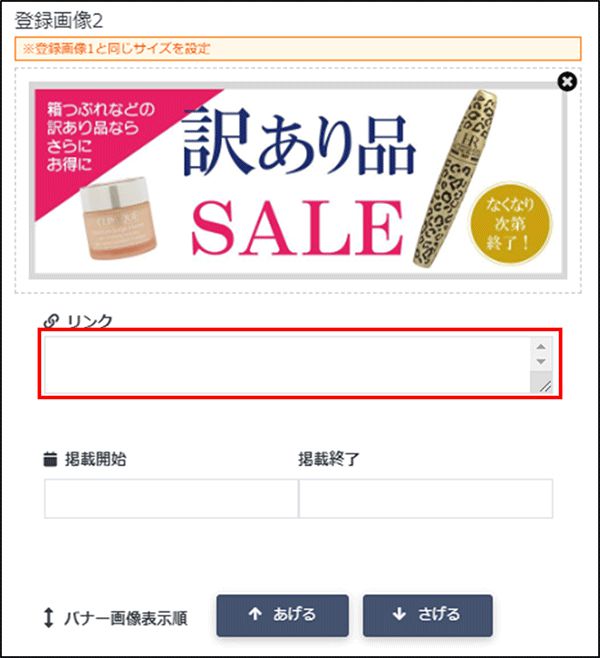The height and width of the screenshot is (658, 600).
Task: Click the link textarea scroll down arrow
Action: [x=541, y=361]
